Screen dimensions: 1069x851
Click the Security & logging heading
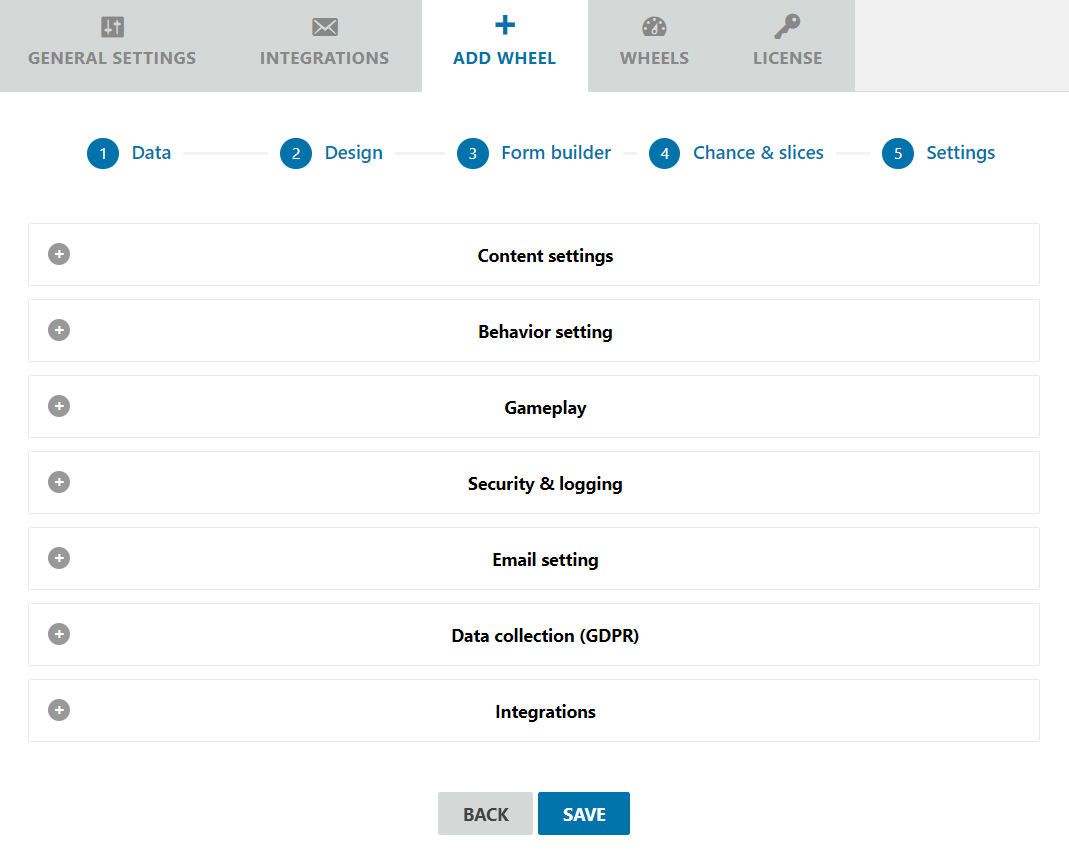point(545,484)
